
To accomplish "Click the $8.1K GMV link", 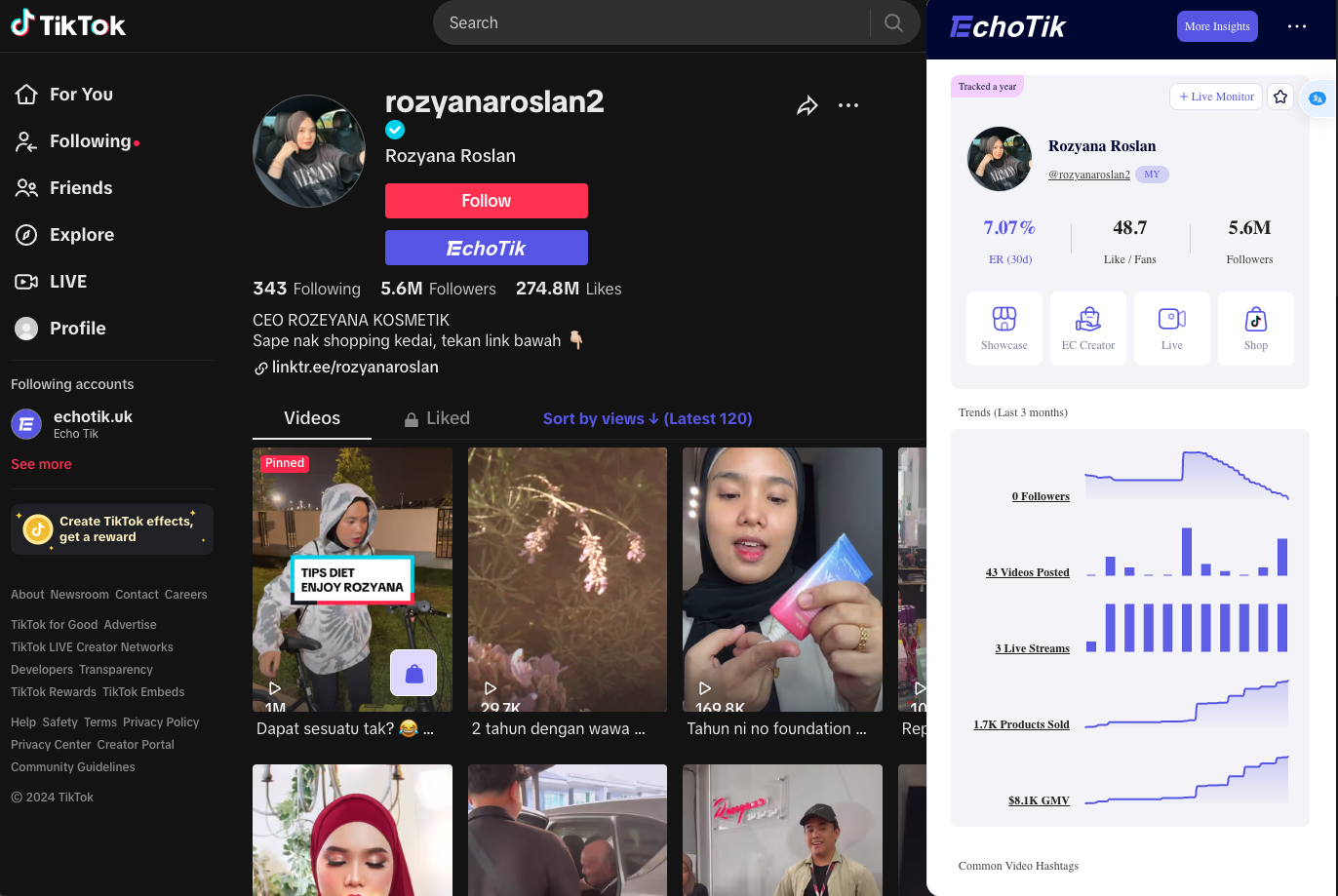I will click(x=1040, y=800).
